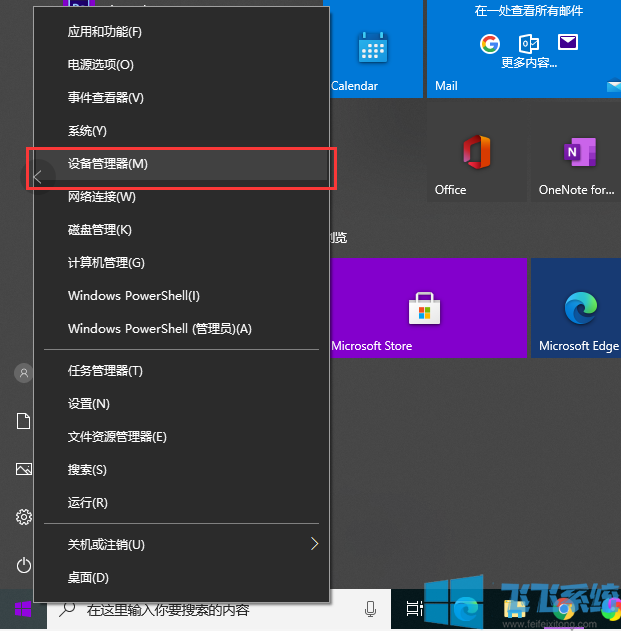Screen dimensions: 621x631
Task: Open the Microsoft Store tile
Action: tap(428, 308)
